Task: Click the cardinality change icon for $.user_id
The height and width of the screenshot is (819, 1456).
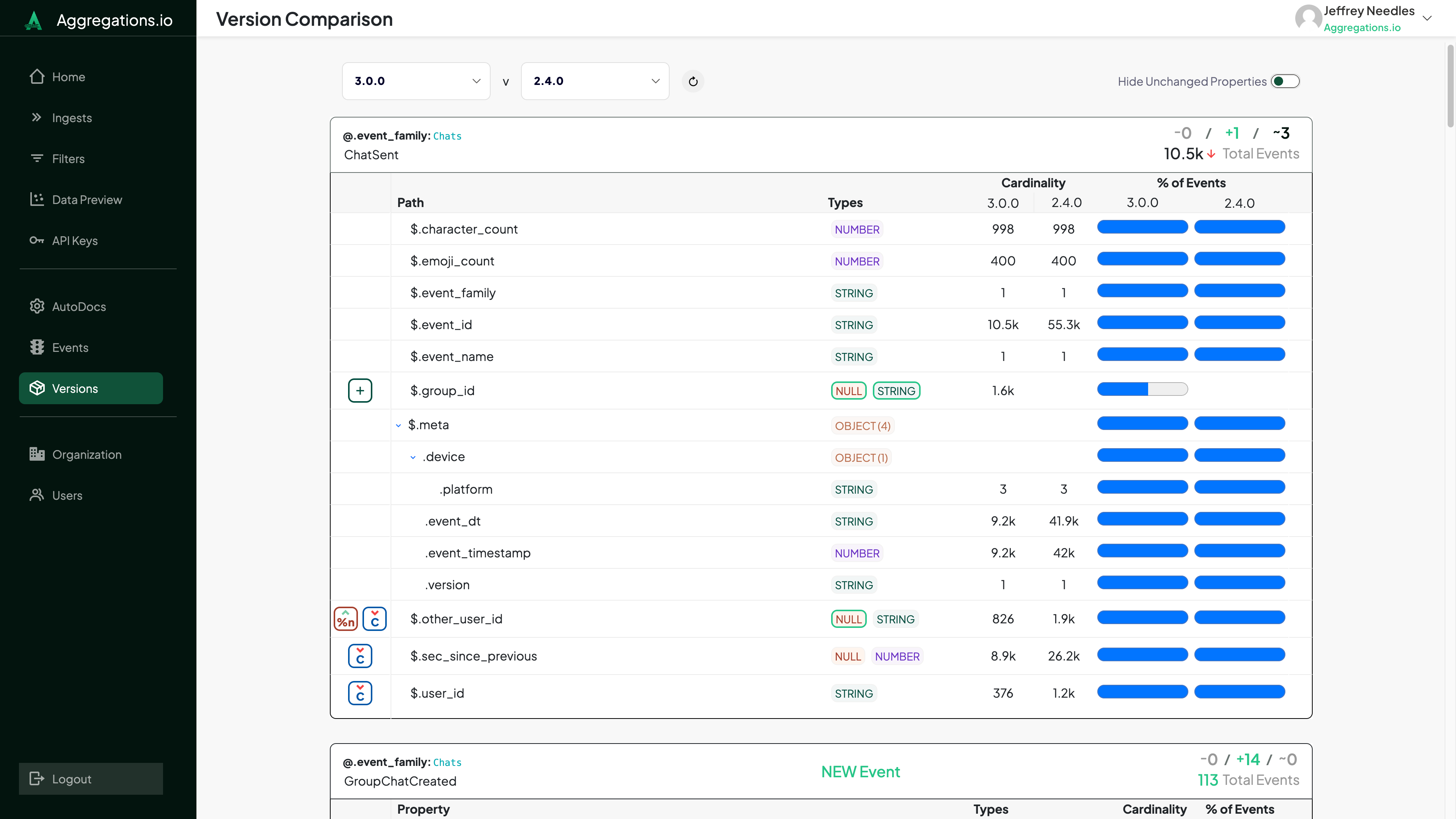Action: pyautogui.click(x=360, y=693)
